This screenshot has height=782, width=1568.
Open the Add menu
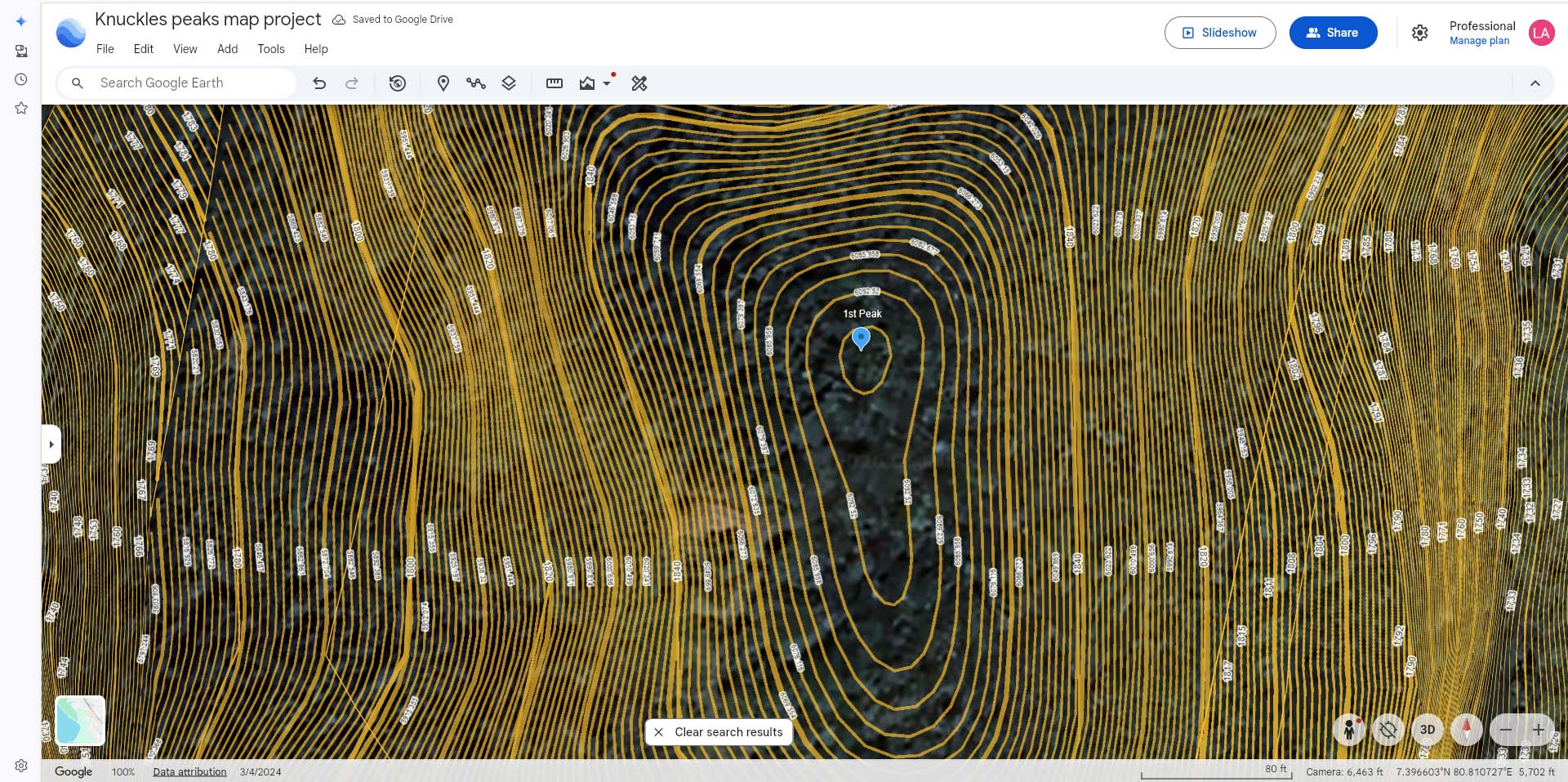click(228, 49)
